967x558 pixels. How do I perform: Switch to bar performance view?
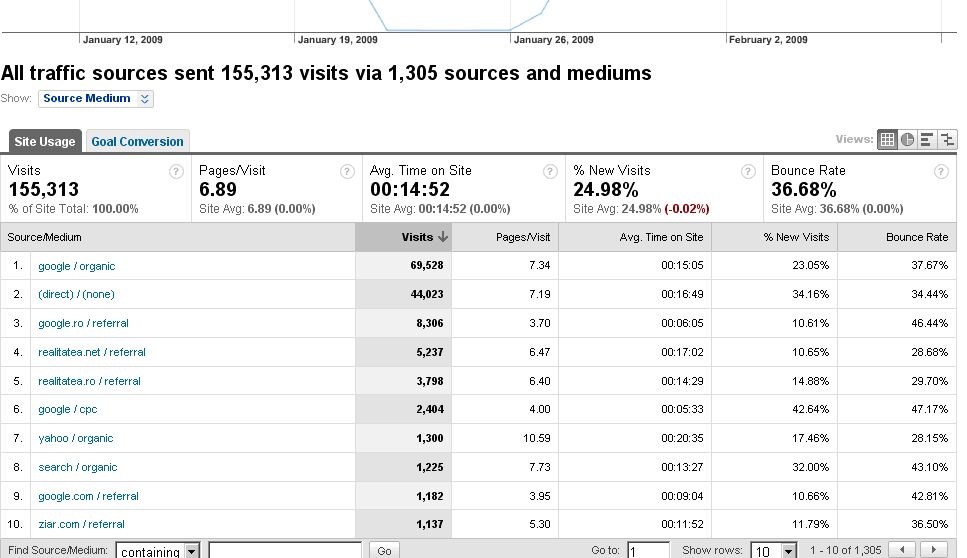tap(927, 140)
